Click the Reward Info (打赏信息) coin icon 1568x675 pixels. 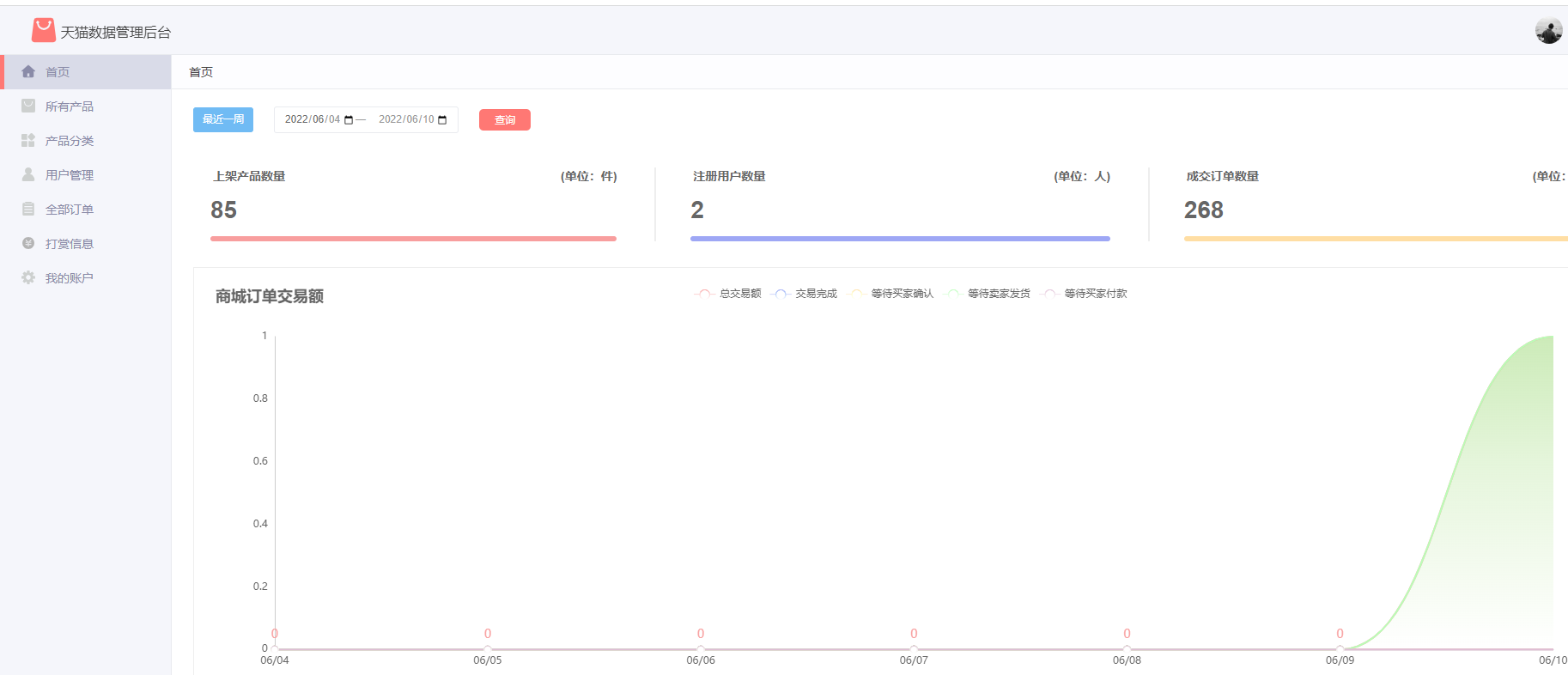tap(28, 243)
